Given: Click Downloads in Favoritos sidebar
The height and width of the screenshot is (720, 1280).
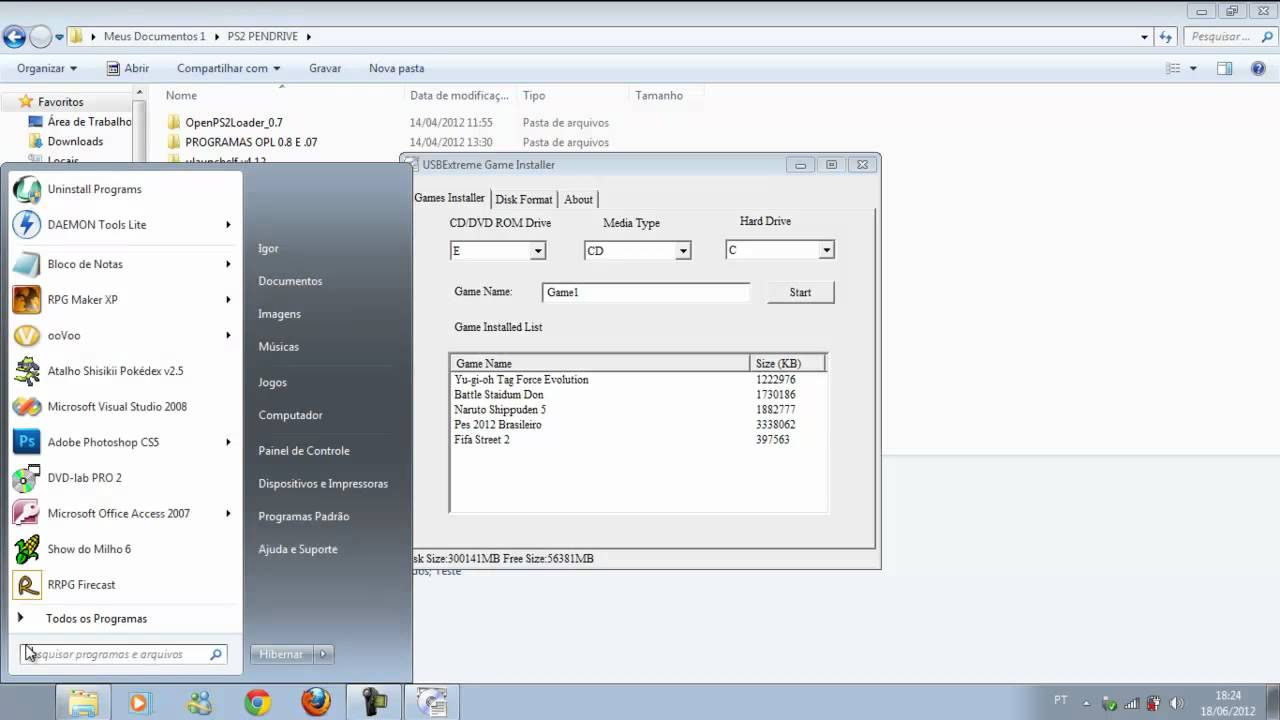Looking at the screenshot, I should tap(75, 142).
